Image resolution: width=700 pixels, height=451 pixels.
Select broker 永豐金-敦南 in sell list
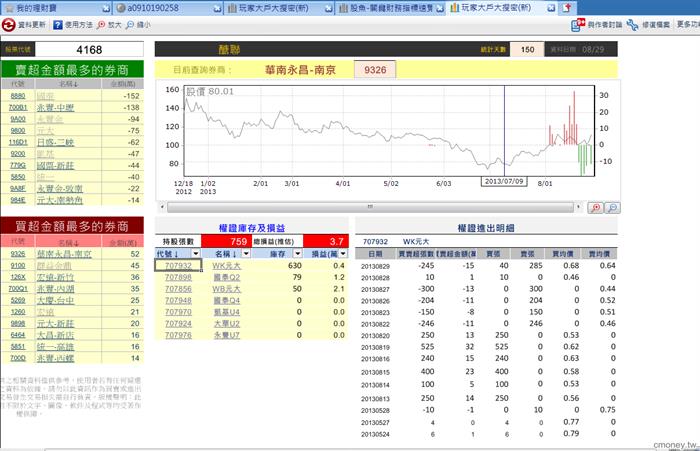pos(60,189)
